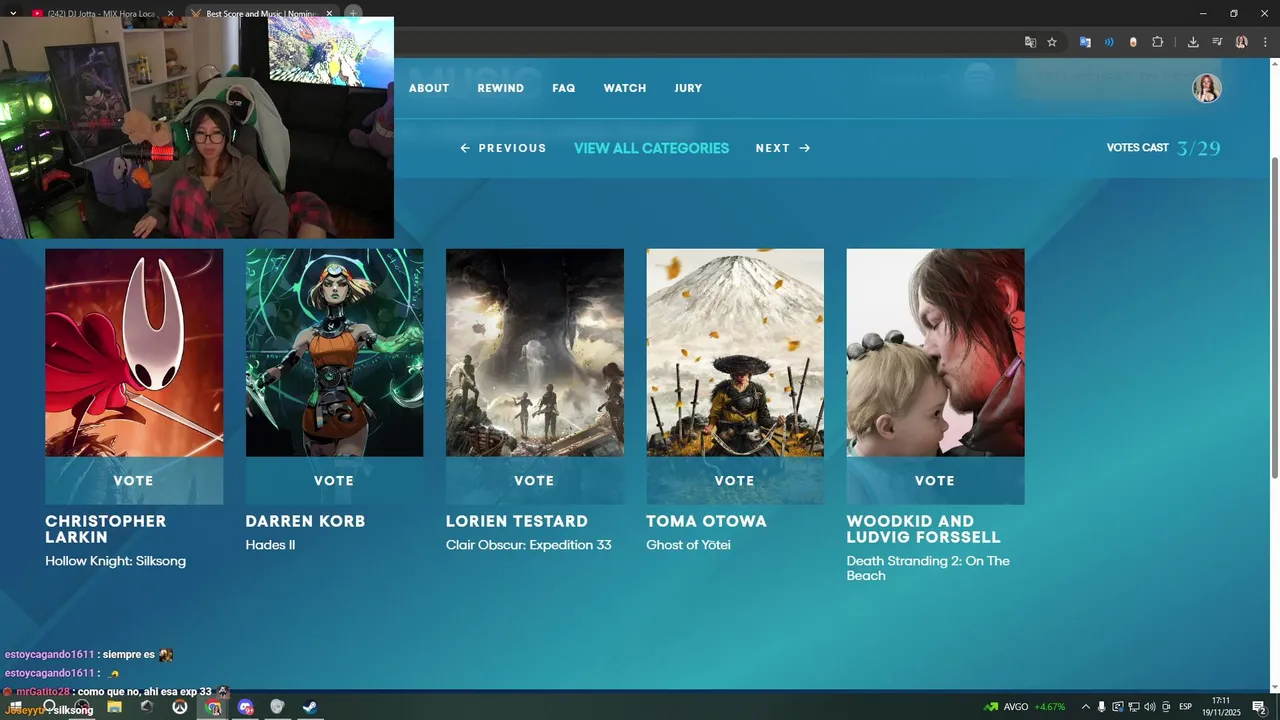Click the CHRISTOPHER LARKIN nominee name
The width and height of the screenshot is (1280, 720).
coord(106,529)
